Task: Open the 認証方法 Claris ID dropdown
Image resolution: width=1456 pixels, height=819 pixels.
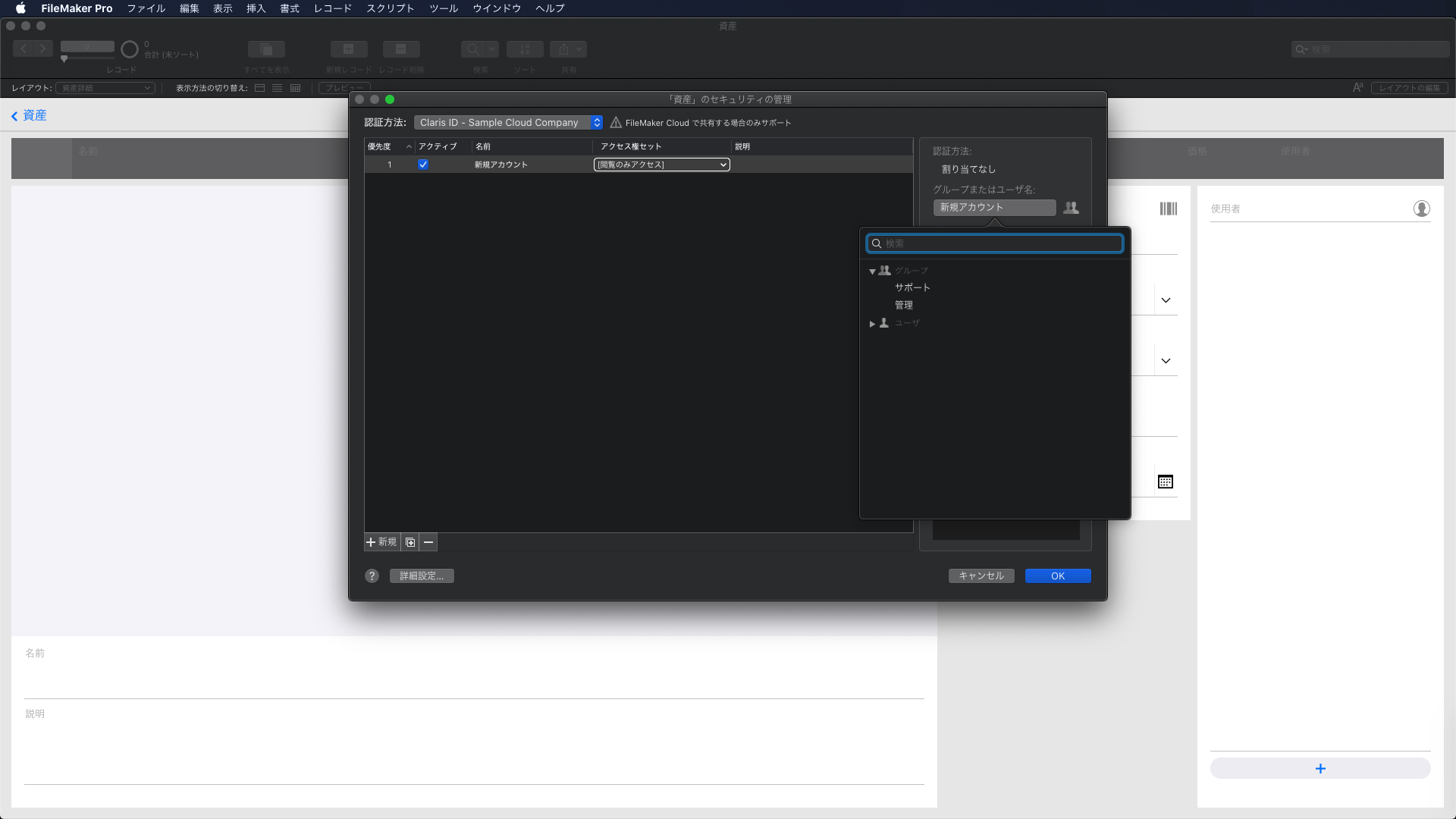Action: point(508,123)
